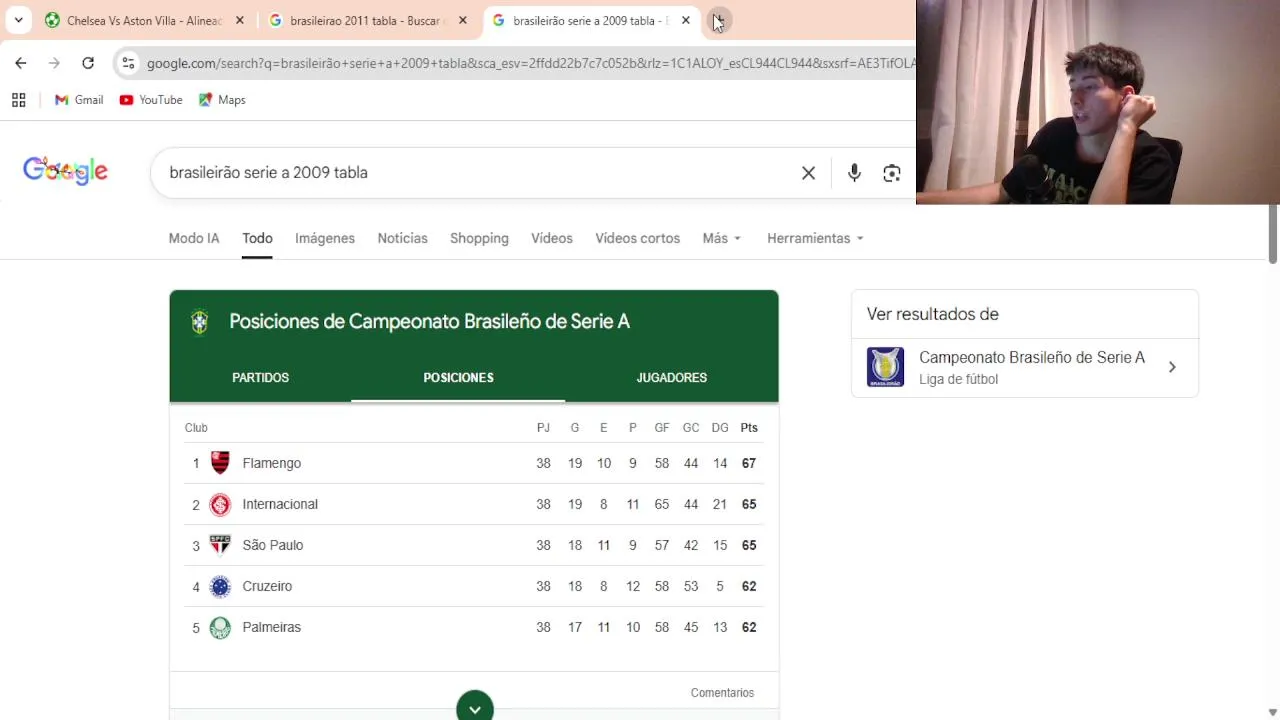Open the Cruzeiro team name
The width and height of the screenshot is (1280, 720).
267,586
